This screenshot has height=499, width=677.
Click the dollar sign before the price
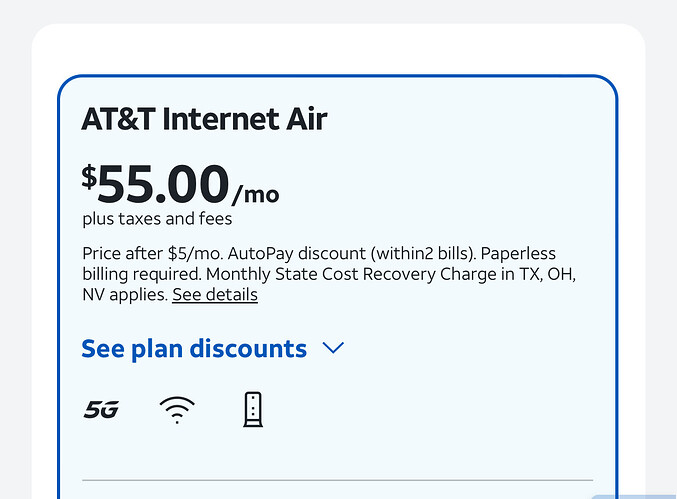(x=89, y=177)
